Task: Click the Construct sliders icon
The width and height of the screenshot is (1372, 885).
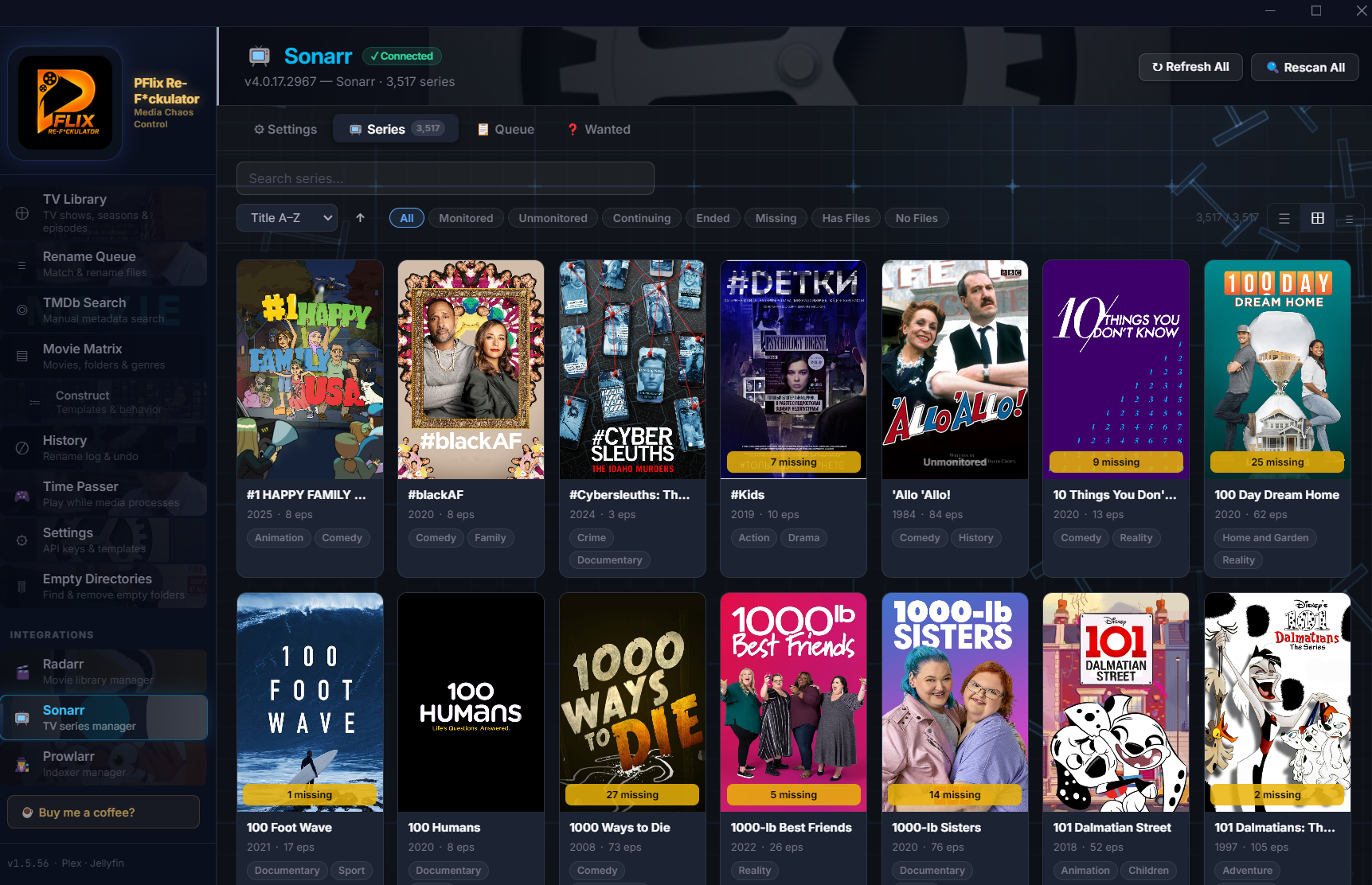Action: tap(35, 403)
